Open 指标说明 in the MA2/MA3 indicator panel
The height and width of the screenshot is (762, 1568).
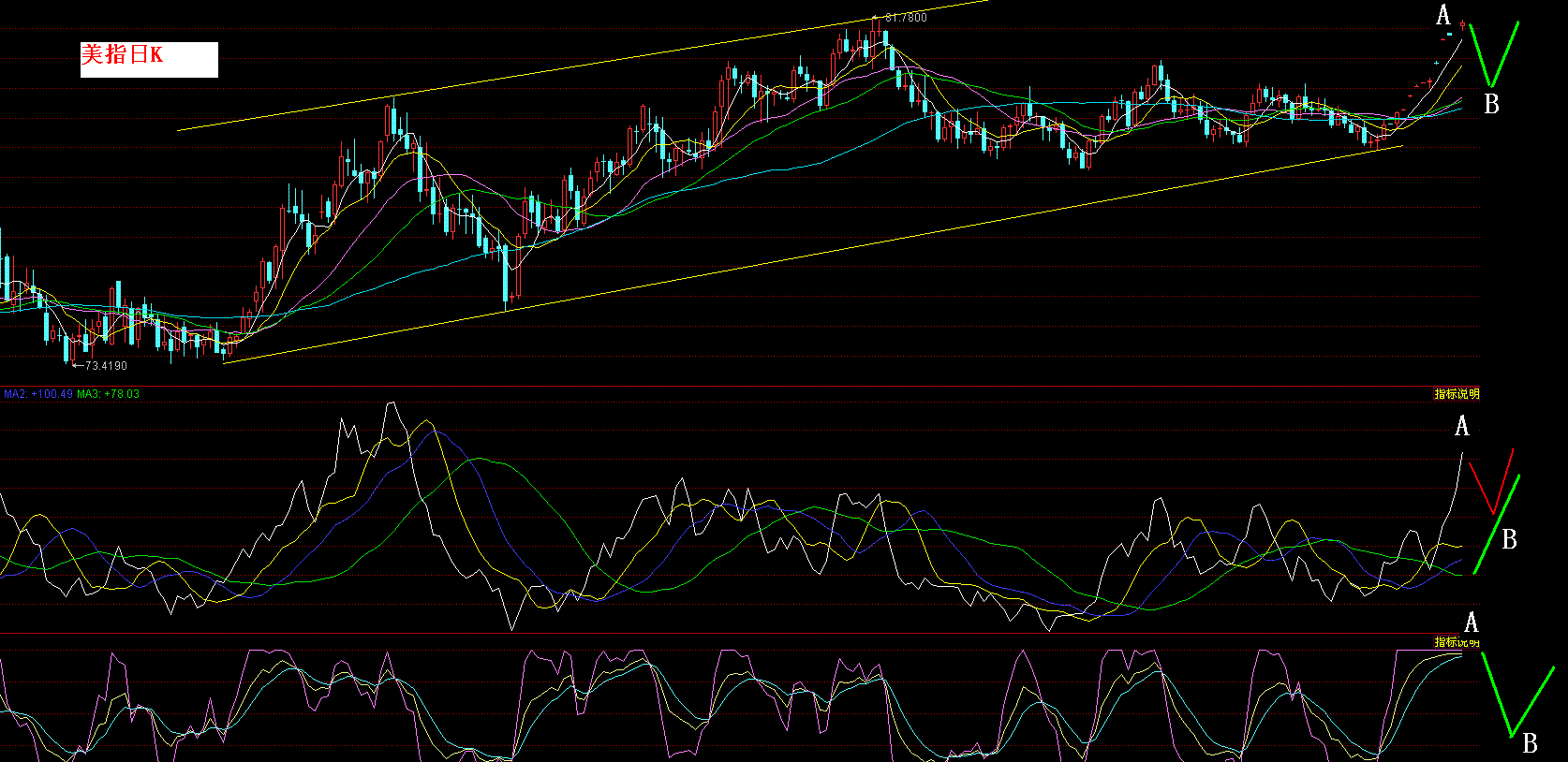point(1457,394)
